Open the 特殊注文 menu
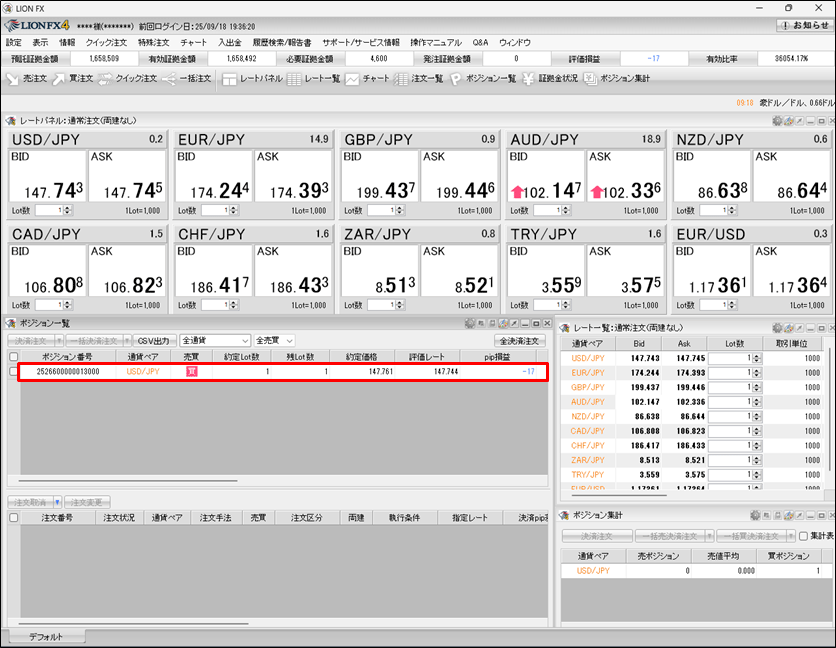The height and width of the screenshot is (648, 836). pos(153,43)
